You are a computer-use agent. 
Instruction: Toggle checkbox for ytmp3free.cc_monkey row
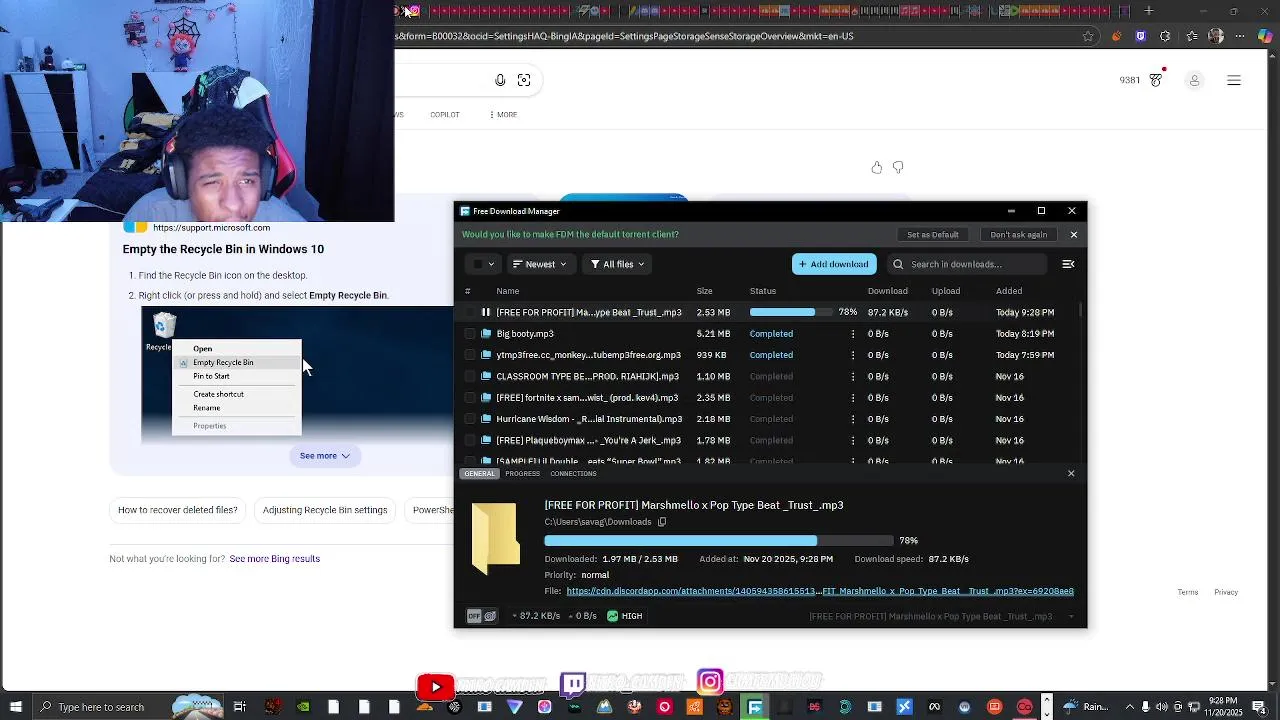[x=471, y=355]
